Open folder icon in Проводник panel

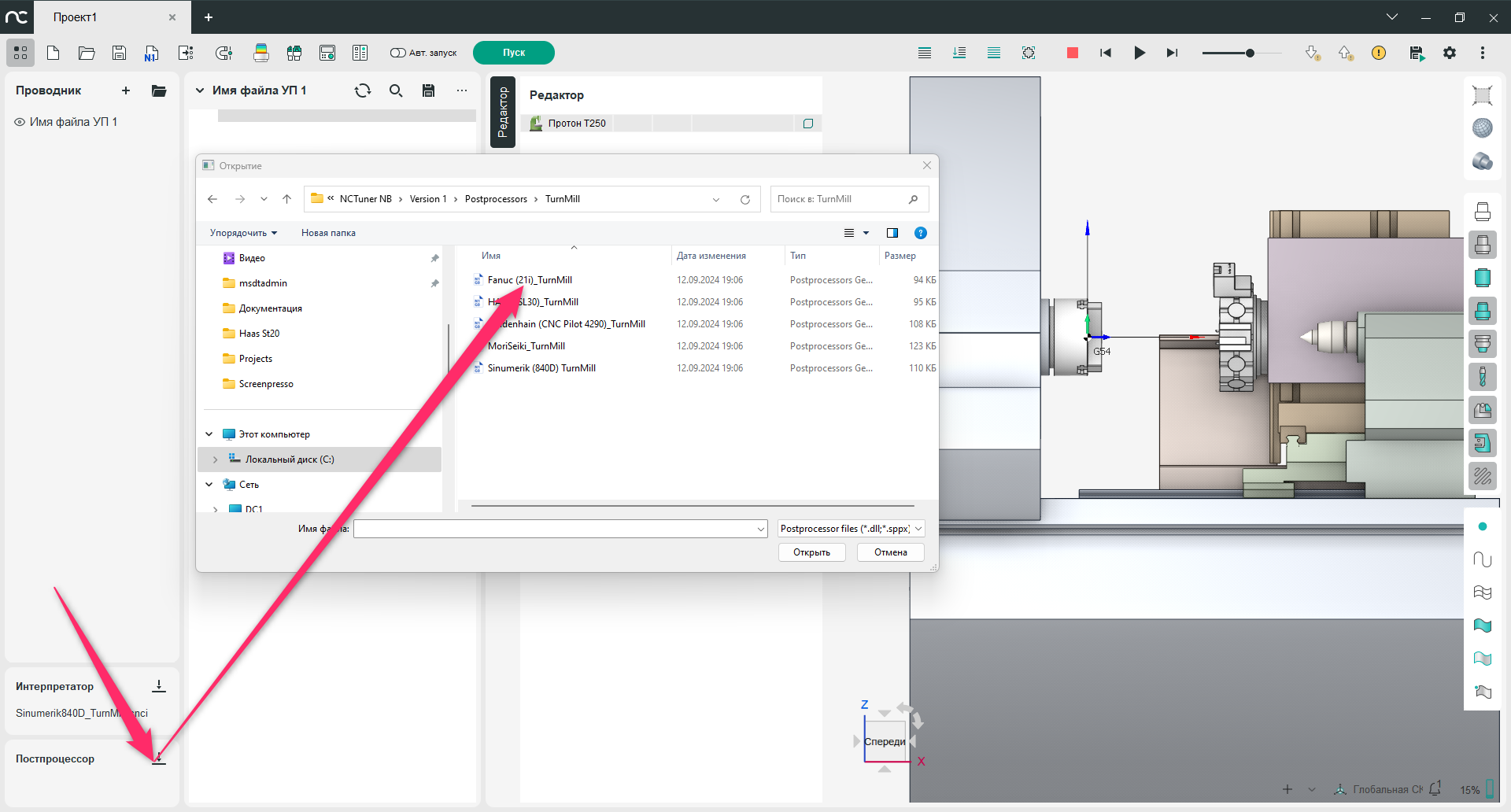(159, 90)
